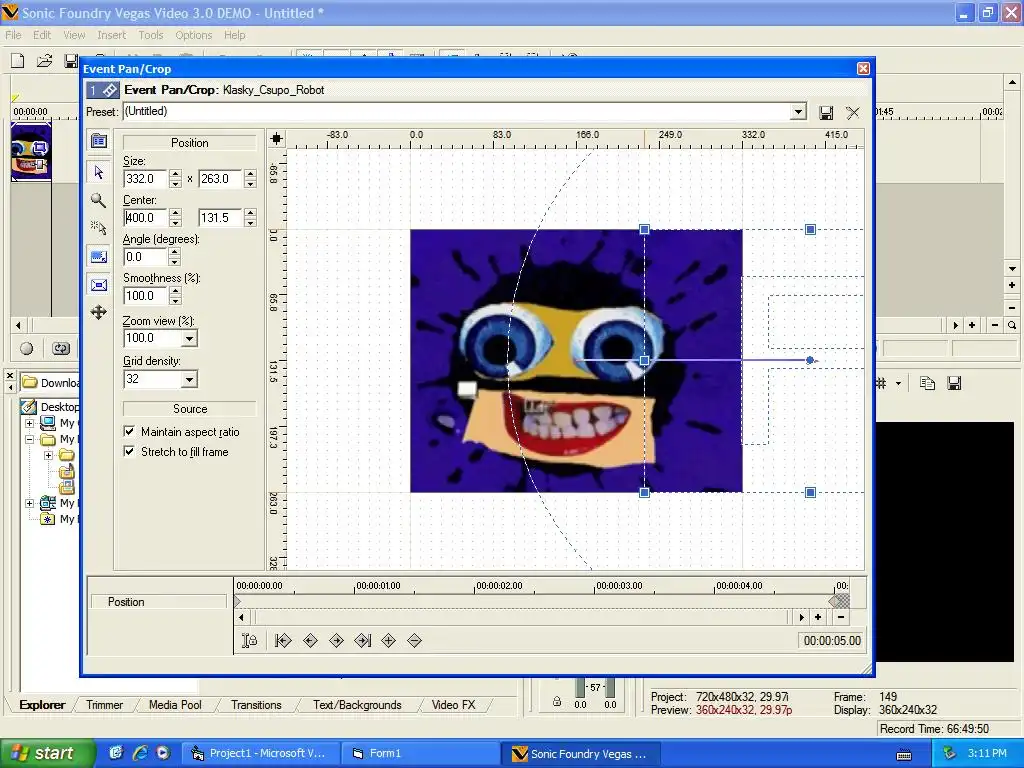The image size is (1024, 768).
Task: Toggle lock aspect ratio tool icon
Action: click(x=99, y=257)
